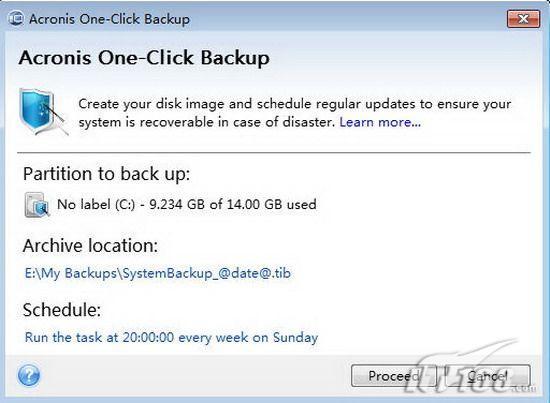Click the Partition to back up label

[106, 174]
